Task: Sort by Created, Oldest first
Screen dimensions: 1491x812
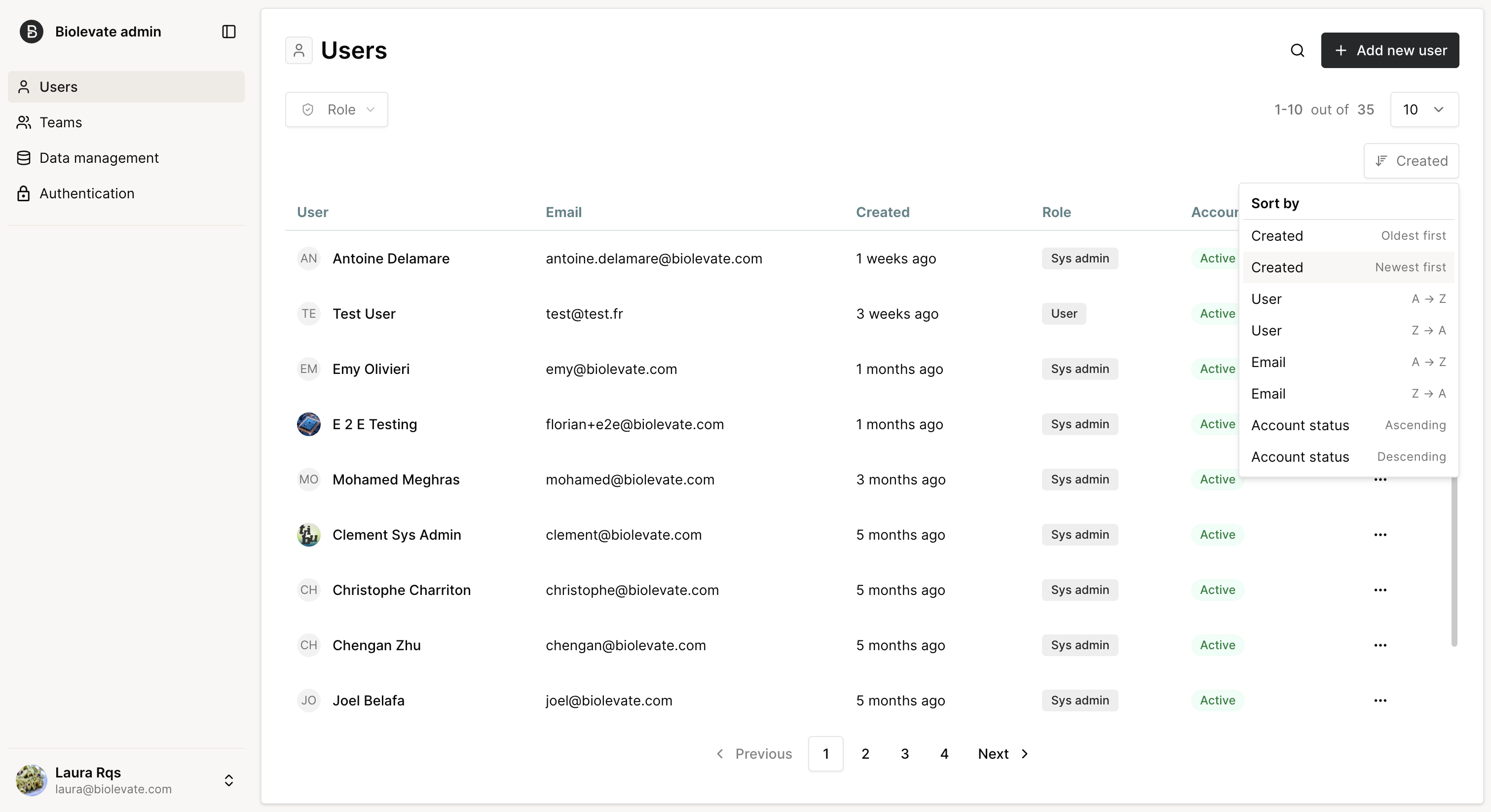Action: pyautogui.click(x=1348, y=235)
